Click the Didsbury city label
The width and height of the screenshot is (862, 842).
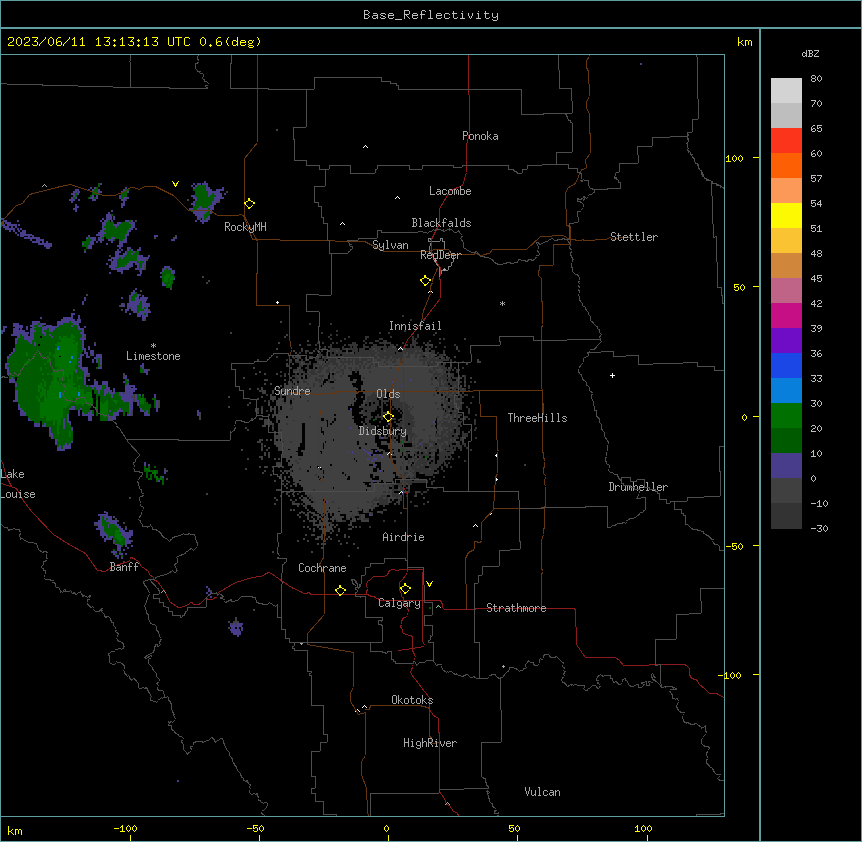click(383, 431)
